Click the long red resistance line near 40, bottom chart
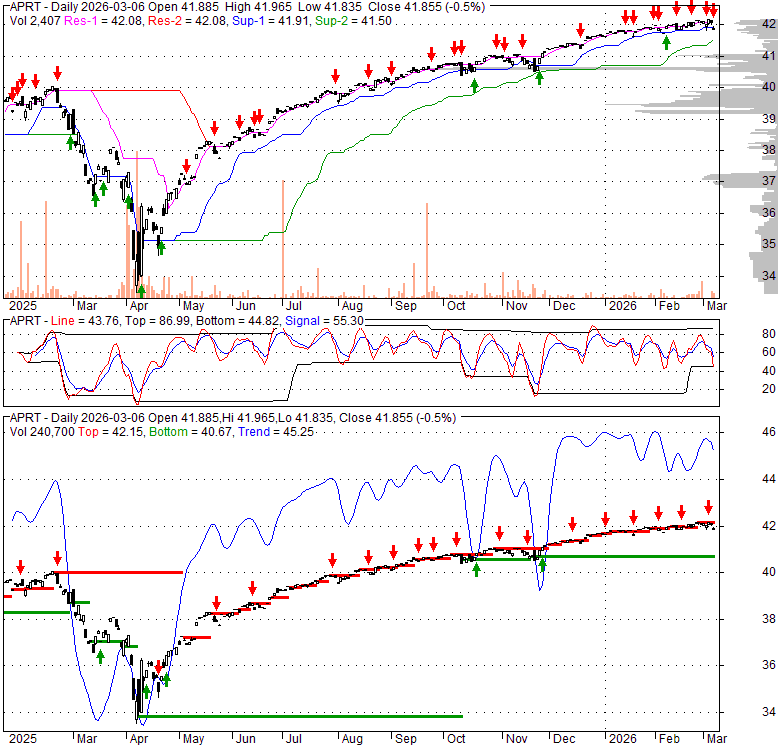Screen dimensions: 780x745 click(x=118, y=572)
